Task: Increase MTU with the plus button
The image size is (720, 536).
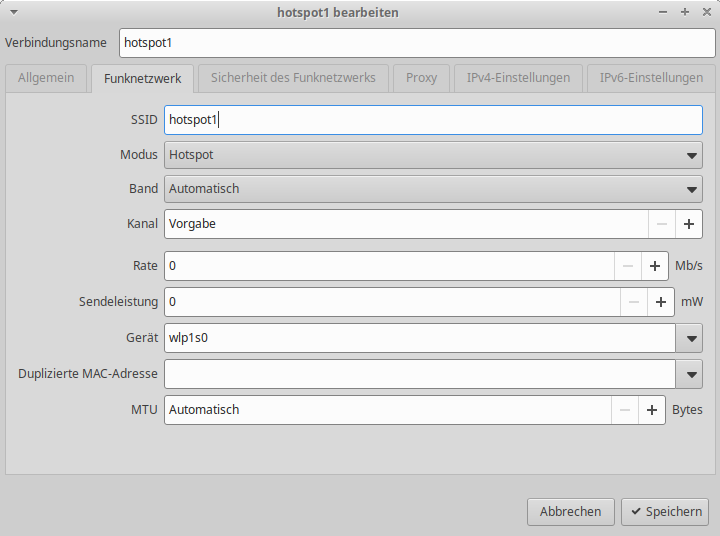Action: [x=651, y=410]
